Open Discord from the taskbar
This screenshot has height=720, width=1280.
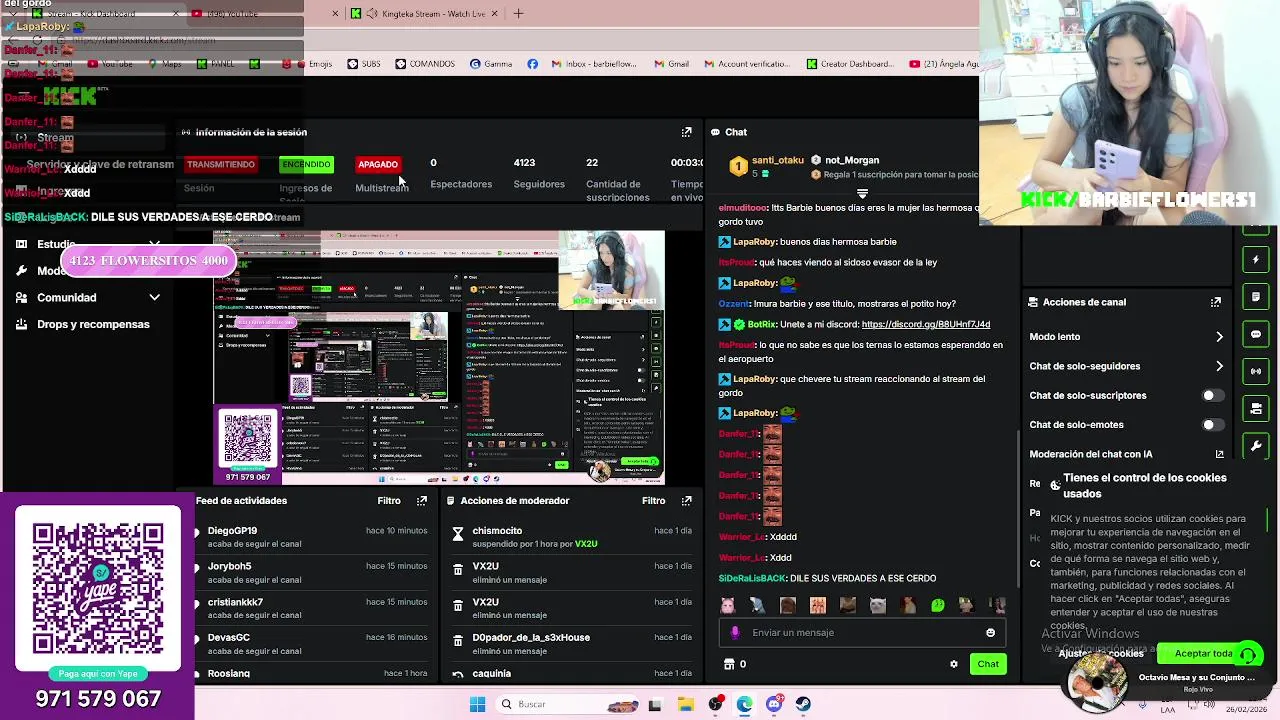tap(774, 704)
